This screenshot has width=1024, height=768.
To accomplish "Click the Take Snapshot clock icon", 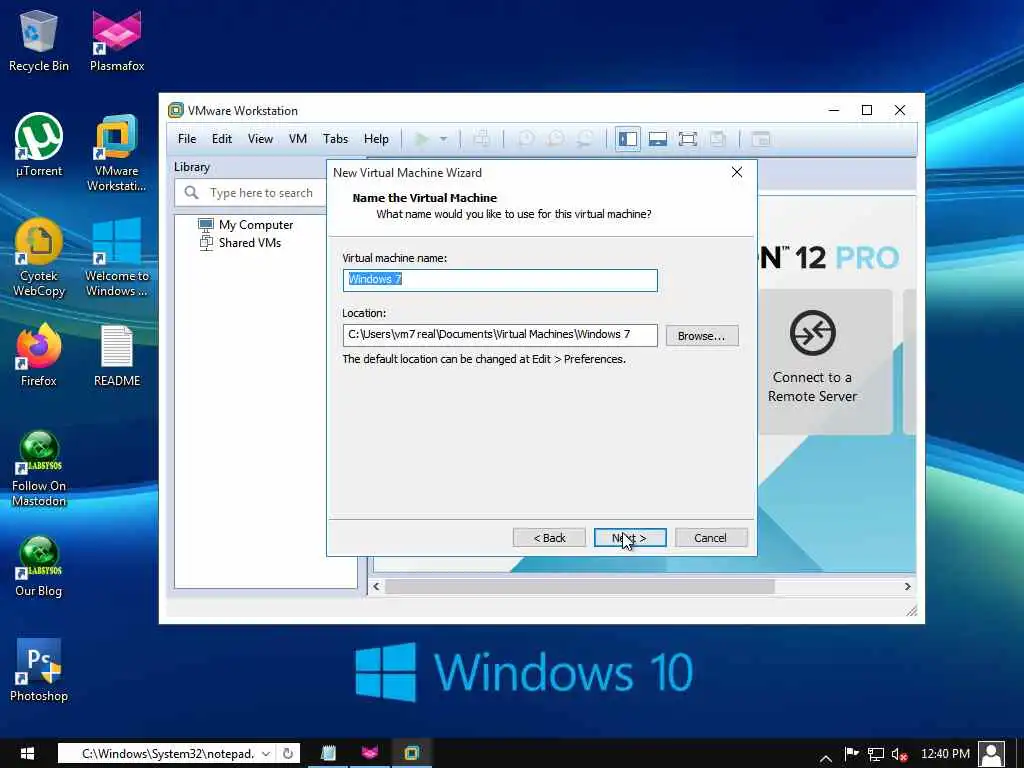I will point(526,138).
